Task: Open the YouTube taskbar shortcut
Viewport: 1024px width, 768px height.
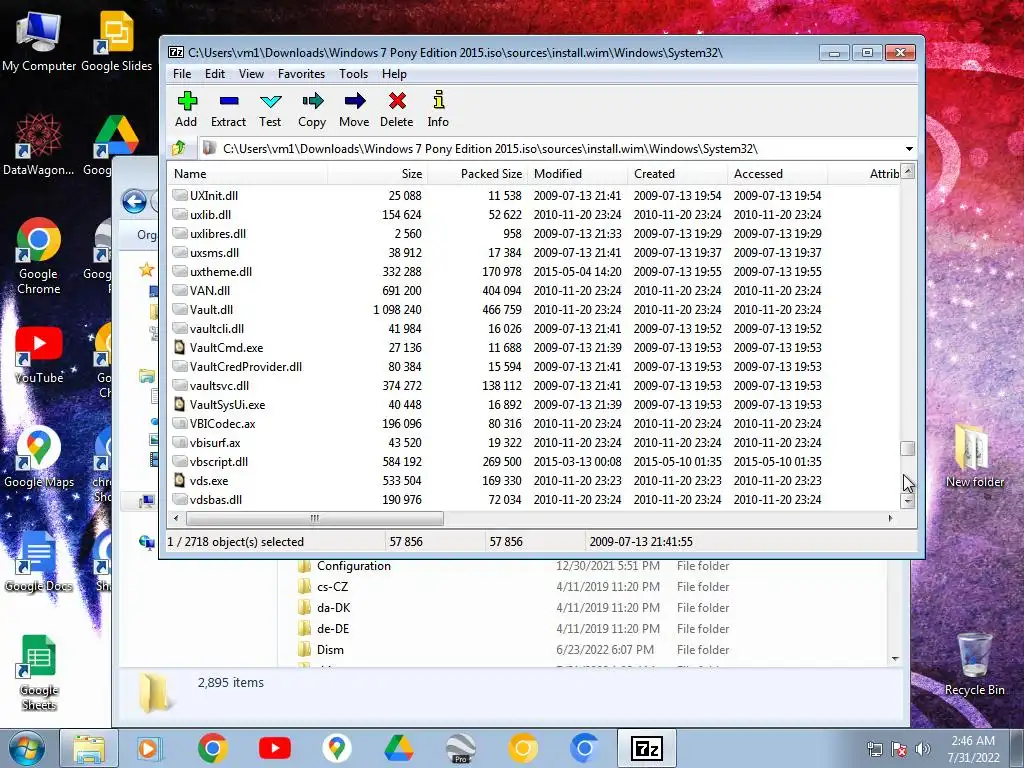Action: [274, 748]
